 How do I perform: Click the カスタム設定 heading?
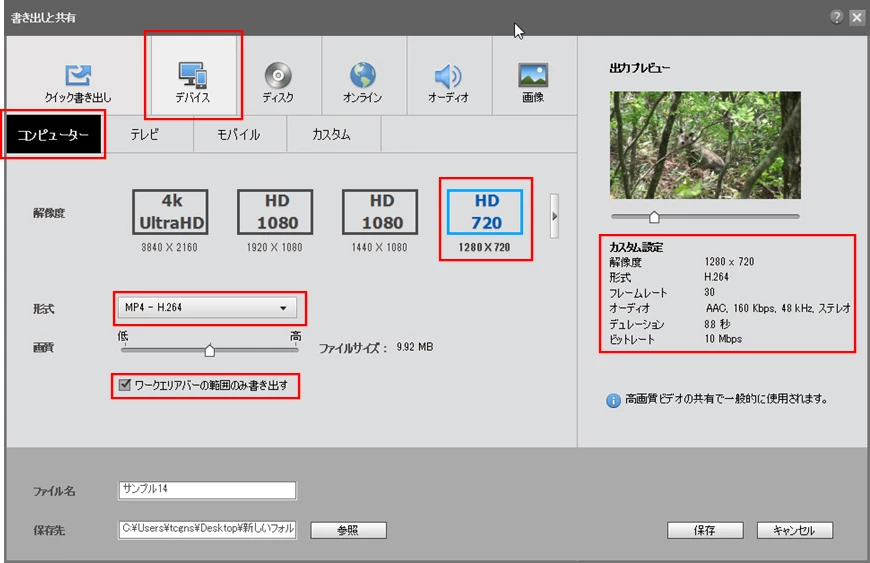(636, 247)
